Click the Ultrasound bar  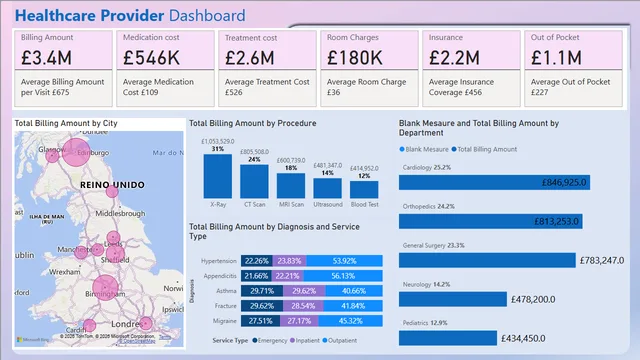click(327, 188)
